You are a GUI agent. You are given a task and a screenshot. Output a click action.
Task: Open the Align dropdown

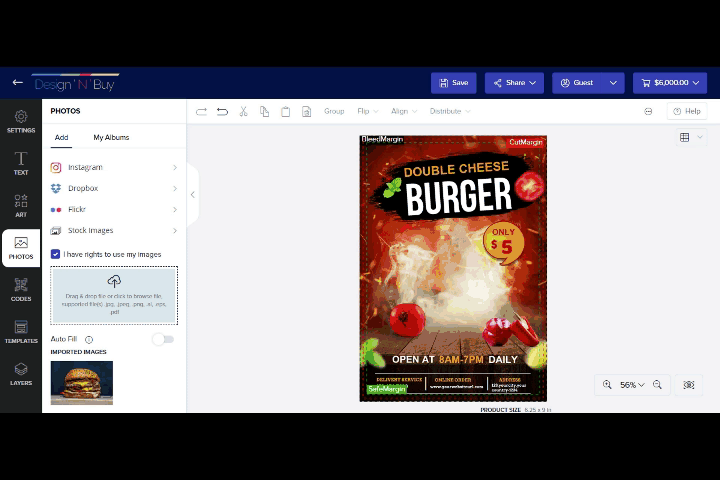404,111
